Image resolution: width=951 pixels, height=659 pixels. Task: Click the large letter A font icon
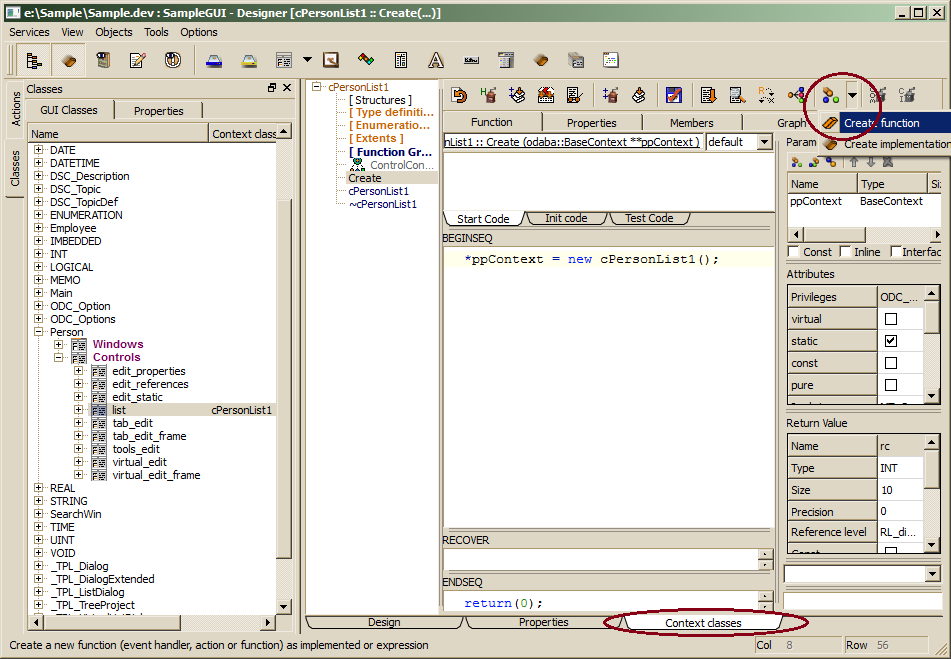pyautogui.click(x=436, y=60)
